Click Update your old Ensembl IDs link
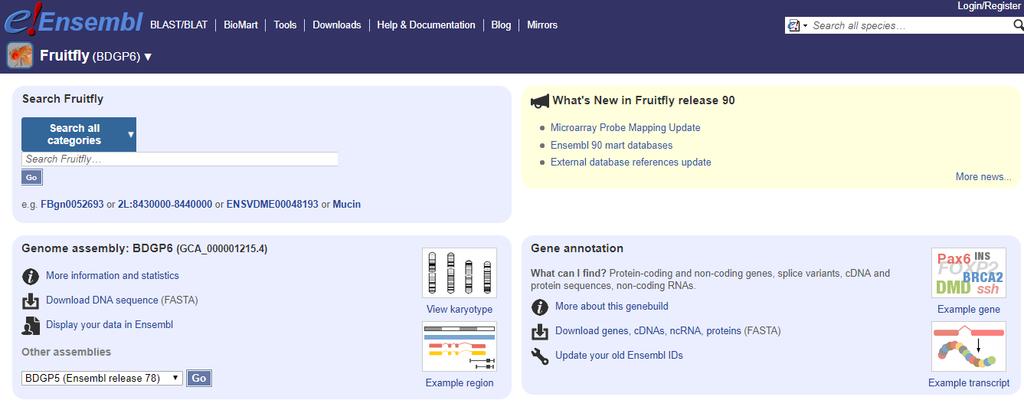The height and width of the screenshot is (407, 1024). coord(619,355)
